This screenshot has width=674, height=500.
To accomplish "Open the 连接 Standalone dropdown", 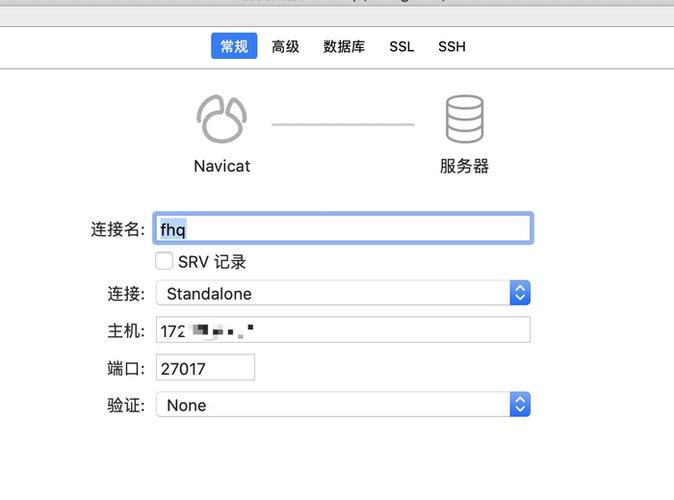I will (x=343, y=293).
